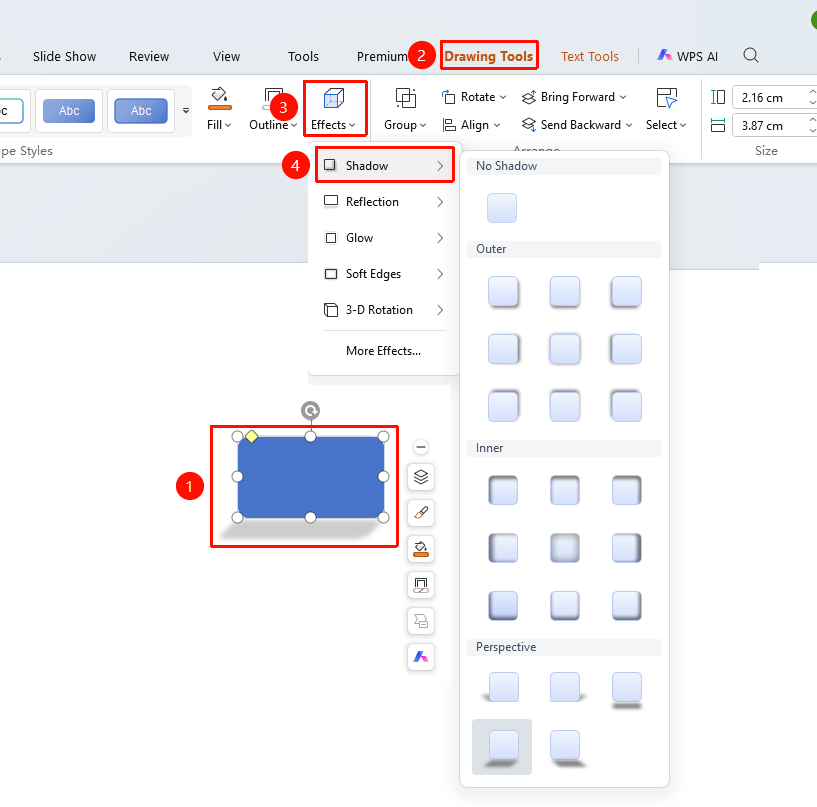Open search with the magnifier icon
817x807 pixels.
(751, 55)
